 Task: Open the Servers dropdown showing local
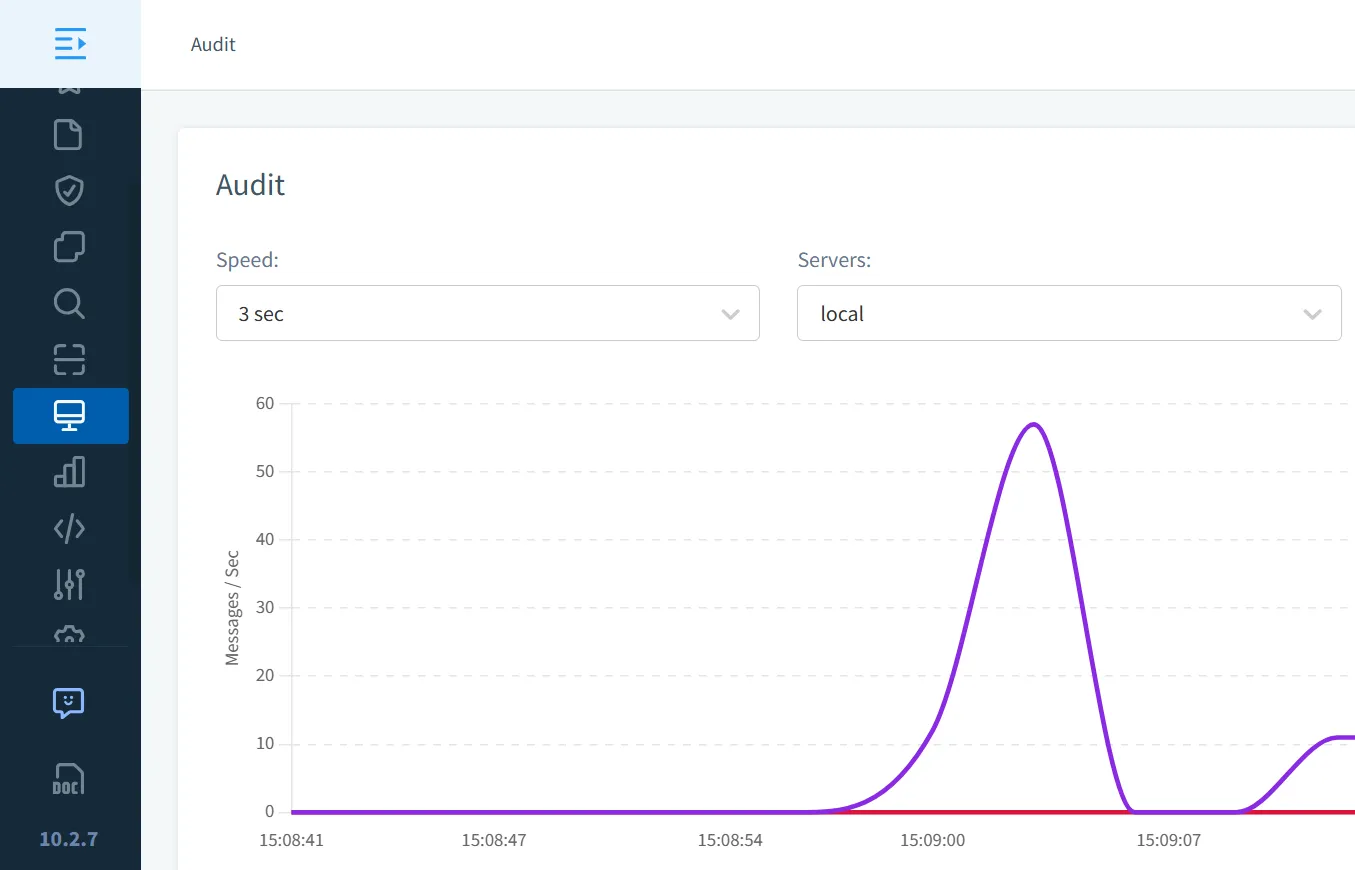tap(1068, 313)
